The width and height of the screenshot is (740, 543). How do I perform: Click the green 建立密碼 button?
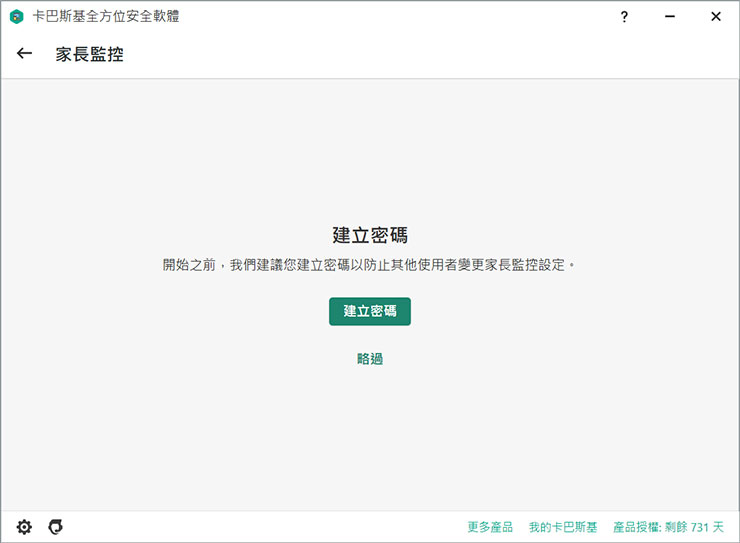[x=370, y=311]
